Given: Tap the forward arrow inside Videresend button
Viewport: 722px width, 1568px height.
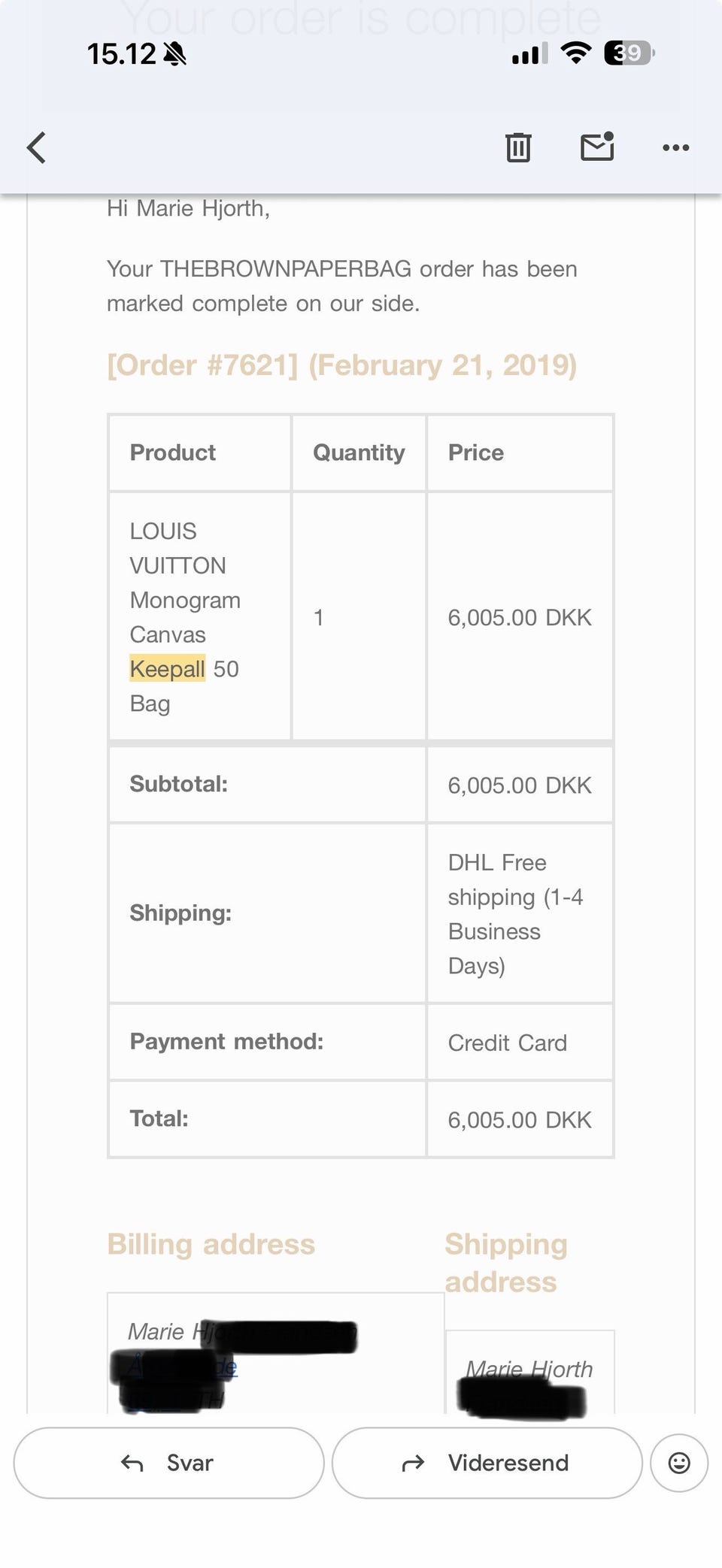Looking at the screenshot, I should [x=413, y=1463].
